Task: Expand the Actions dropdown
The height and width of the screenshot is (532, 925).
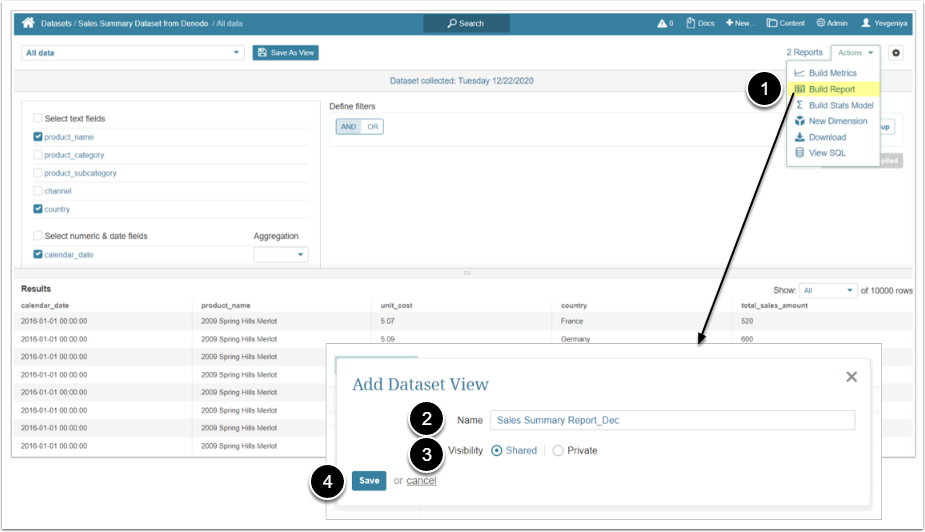Action: 855,52
